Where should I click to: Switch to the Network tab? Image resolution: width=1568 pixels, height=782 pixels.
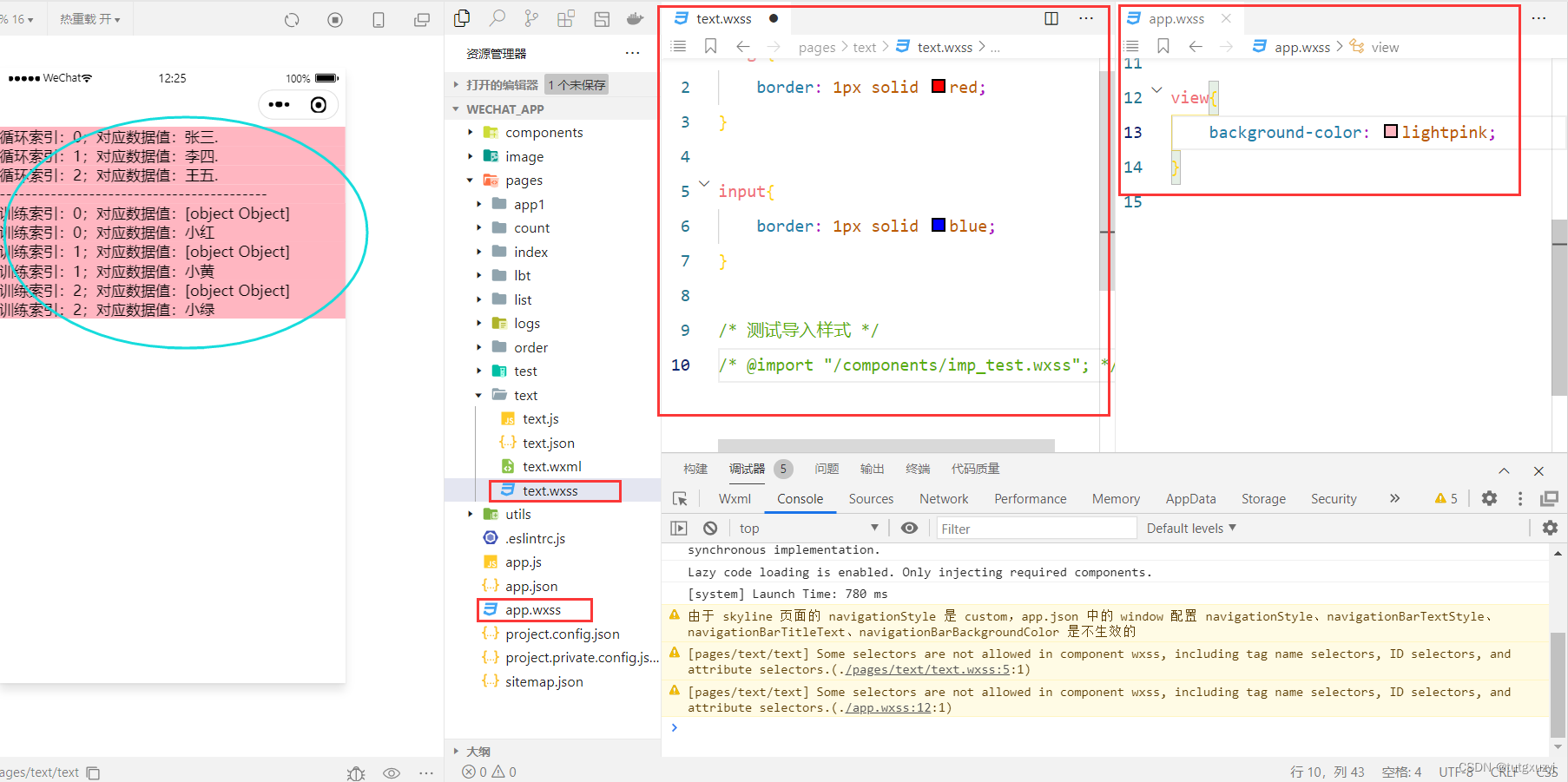click(x=944, y=498)
